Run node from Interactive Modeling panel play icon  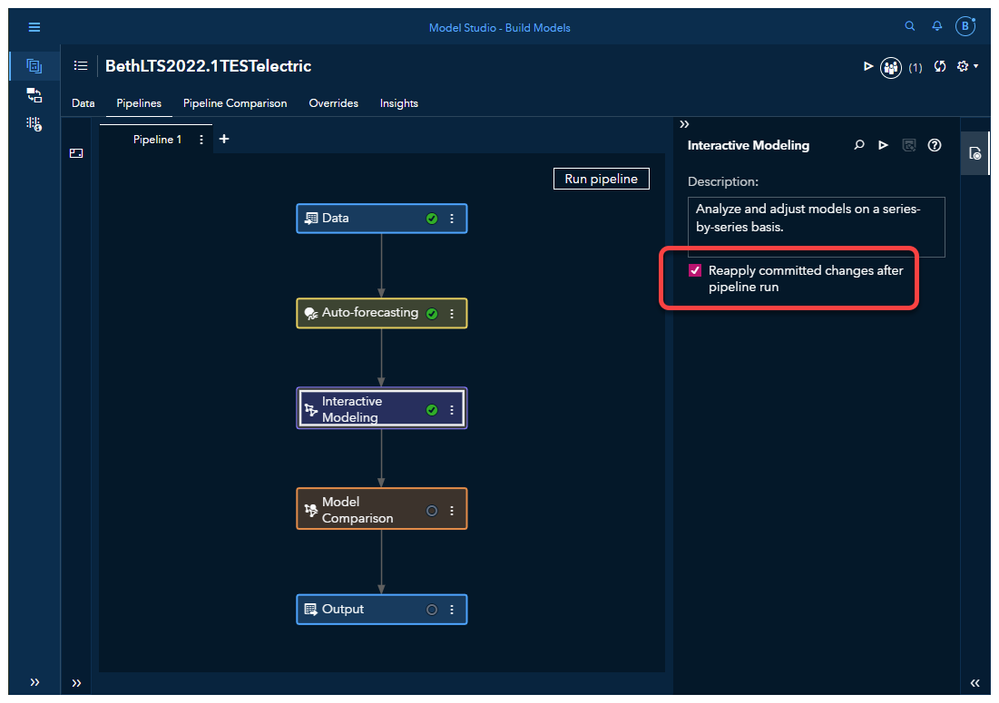[x=883, y=145]
